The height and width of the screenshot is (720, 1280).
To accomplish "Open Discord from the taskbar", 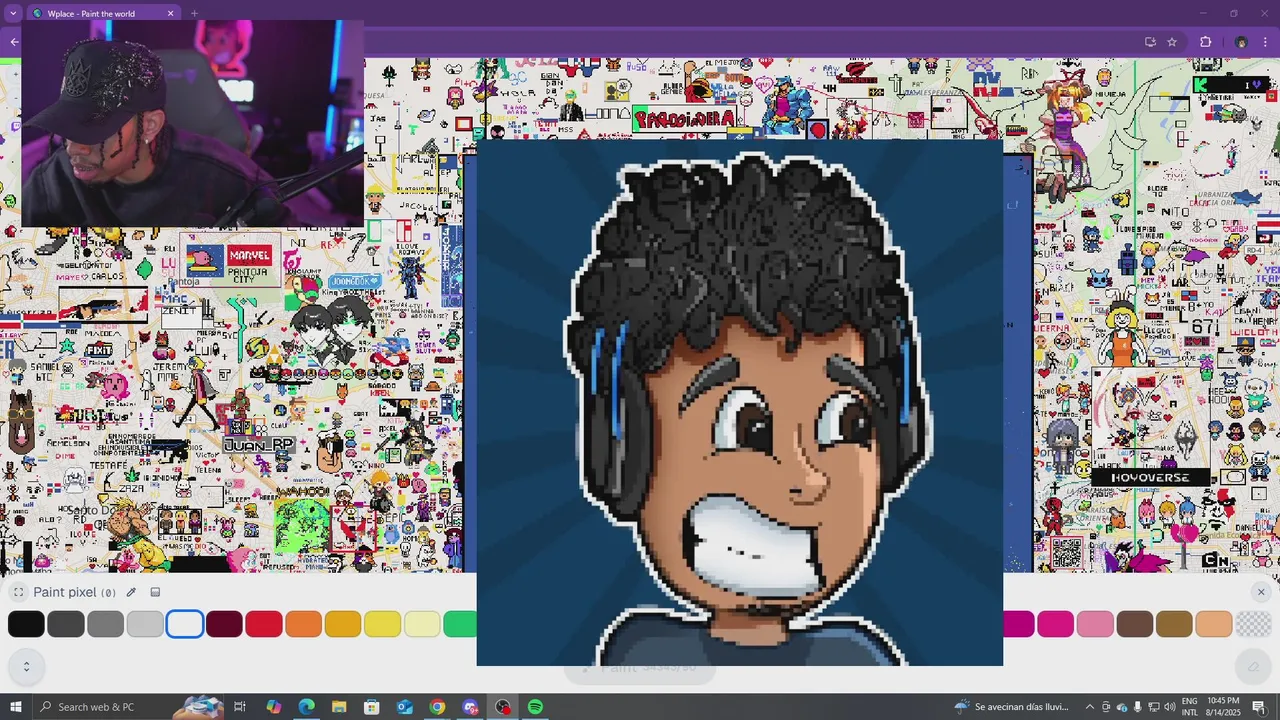I will coord(470,707).
